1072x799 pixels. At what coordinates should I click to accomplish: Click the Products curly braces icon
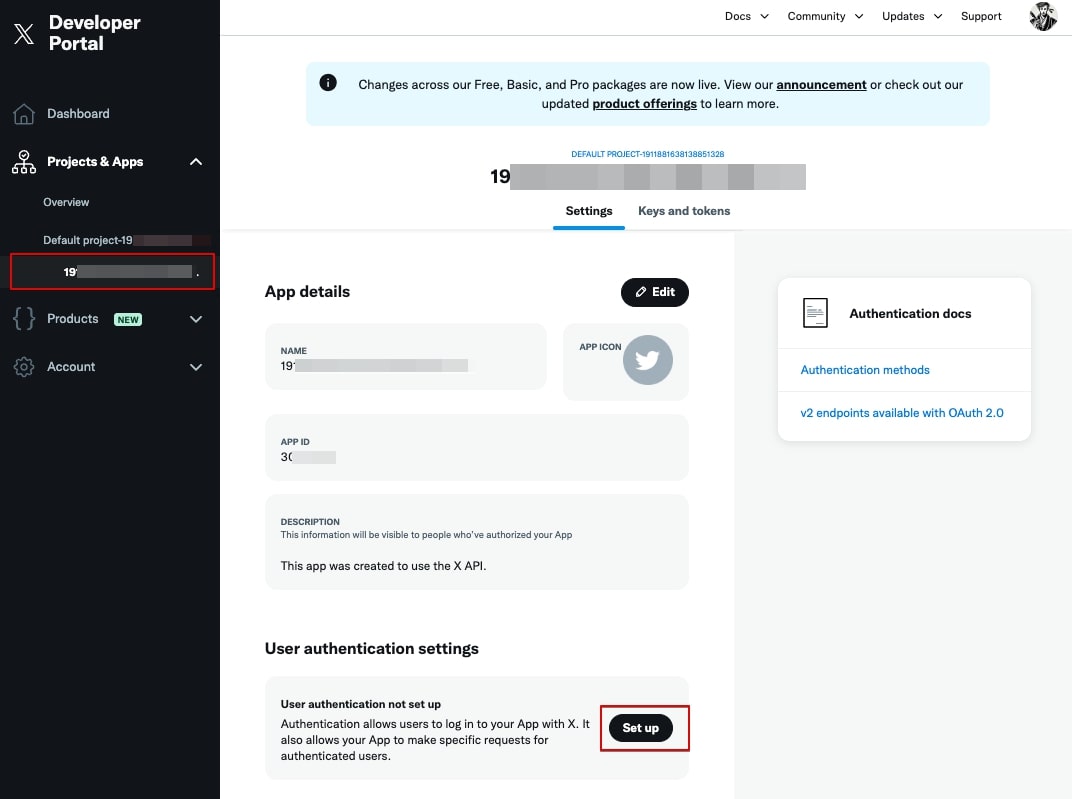[24, 319]
